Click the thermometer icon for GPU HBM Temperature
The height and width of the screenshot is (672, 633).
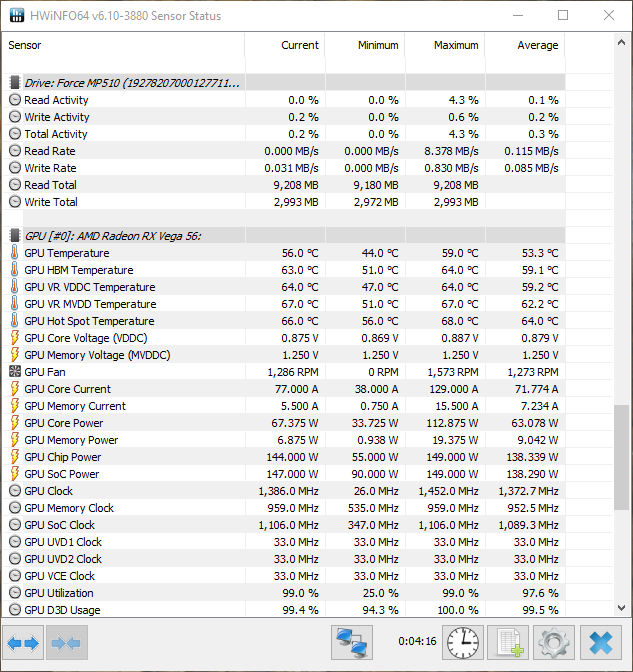click(x=15, y=270)
